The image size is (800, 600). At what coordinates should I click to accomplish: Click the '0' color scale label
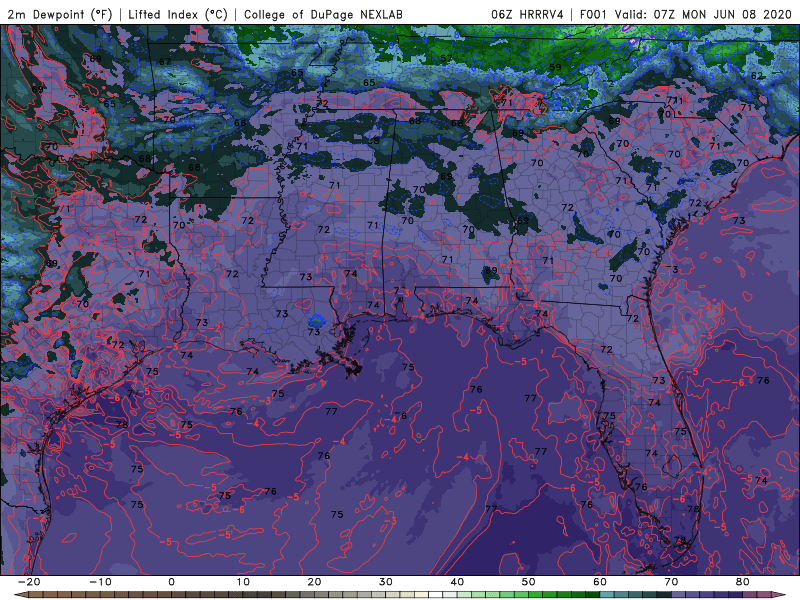[171, 582]
